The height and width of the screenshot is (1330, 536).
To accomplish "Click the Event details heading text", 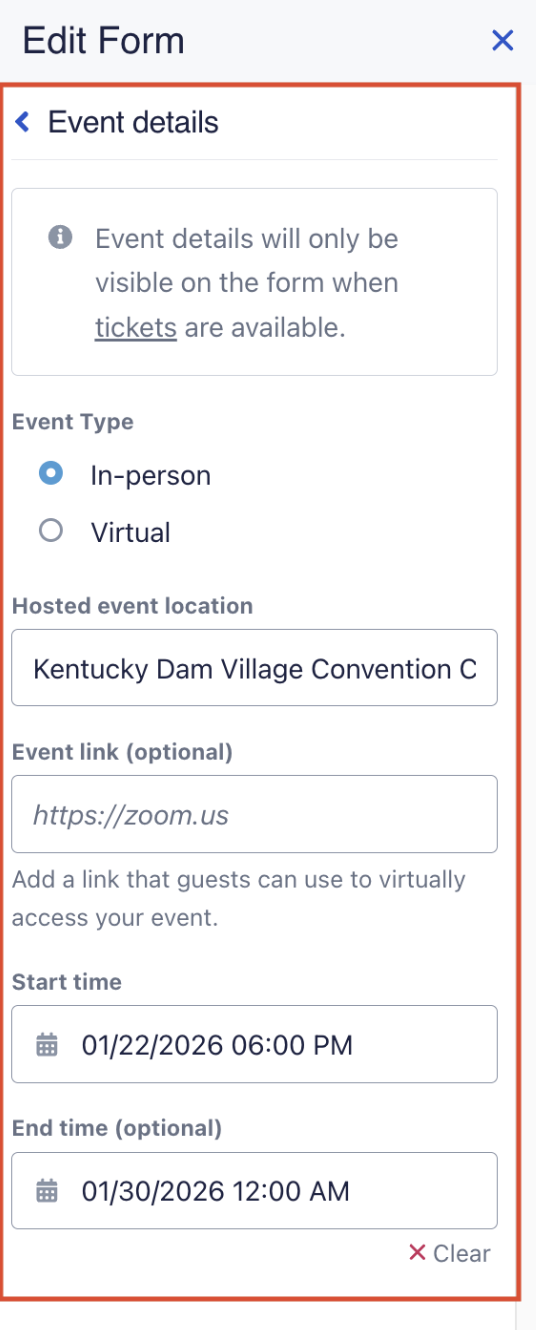I will coord(133,122).
